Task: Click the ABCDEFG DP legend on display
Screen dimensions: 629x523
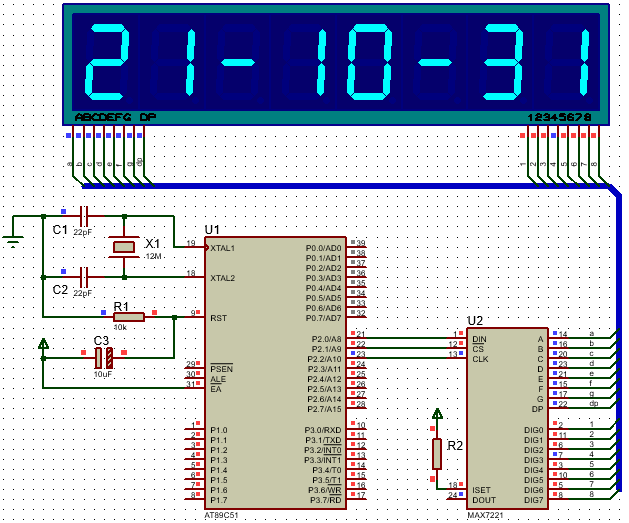Action: (116, 117)
